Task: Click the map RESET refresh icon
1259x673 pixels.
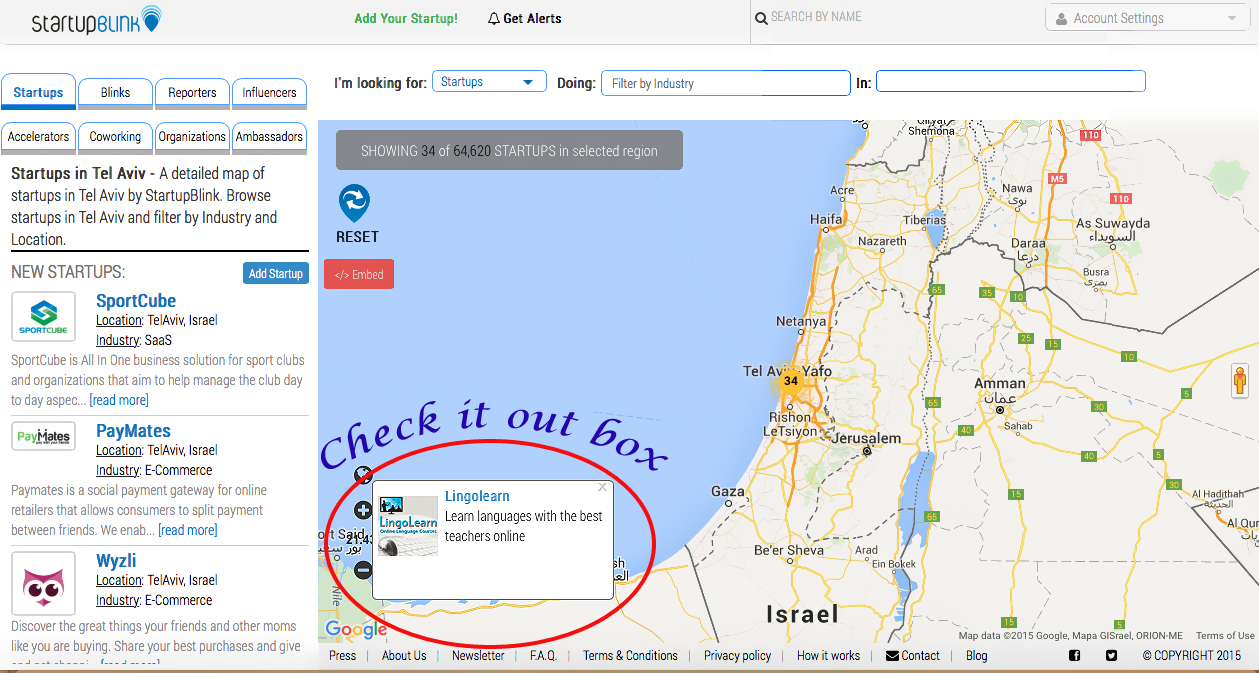Action: click(x=354, y=203)
